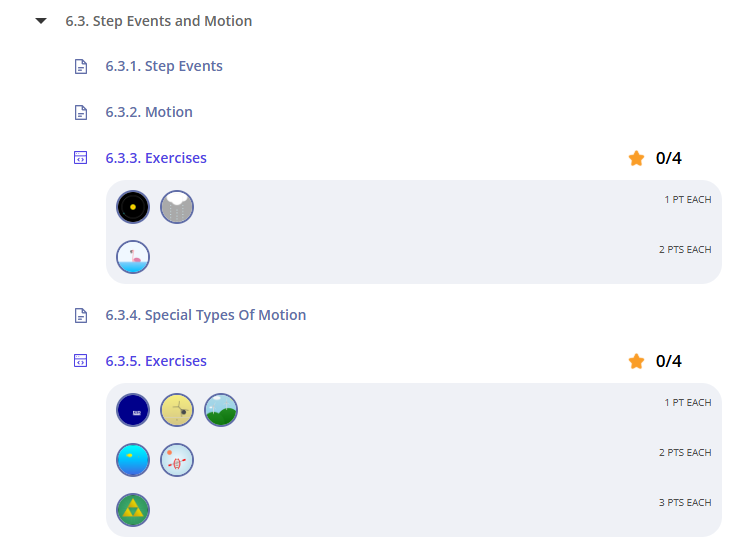
Task: Click the code icon beside 6.3.3. Exercises
Action: pyautogui.click(x=82, y=158)
